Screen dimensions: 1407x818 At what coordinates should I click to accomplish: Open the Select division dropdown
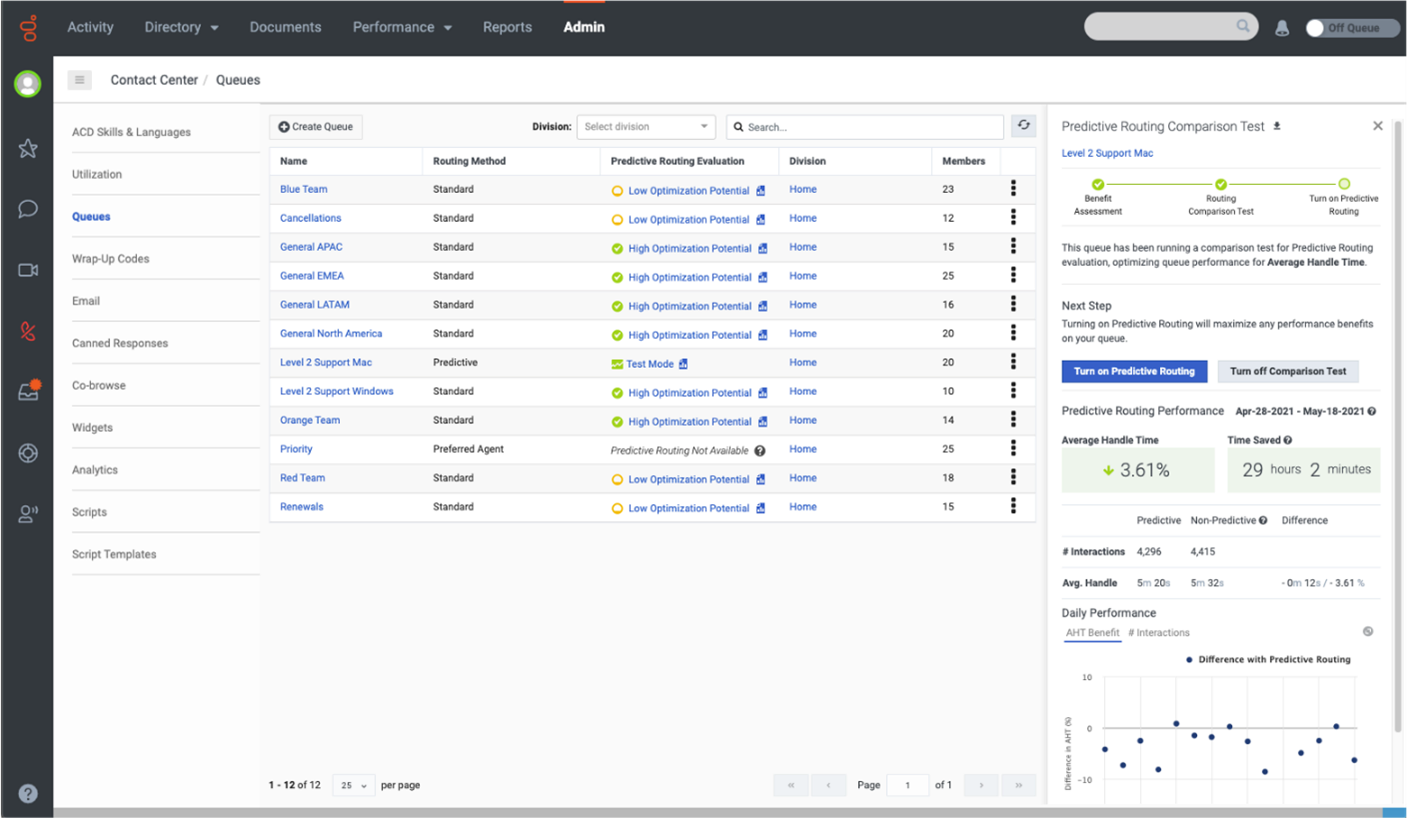646,126
